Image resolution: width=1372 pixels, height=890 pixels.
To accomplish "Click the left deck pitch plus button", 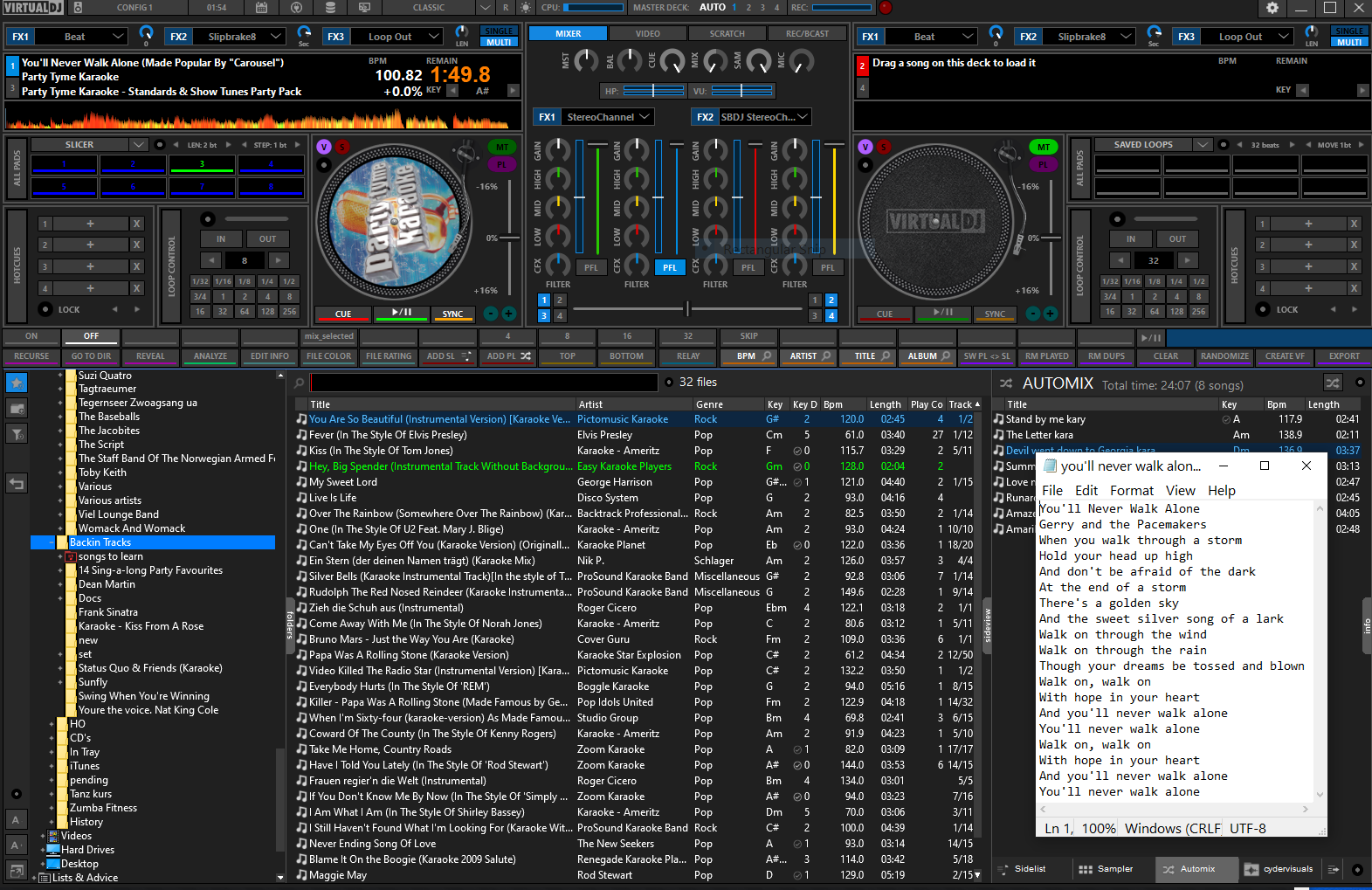I will (509, 314).
